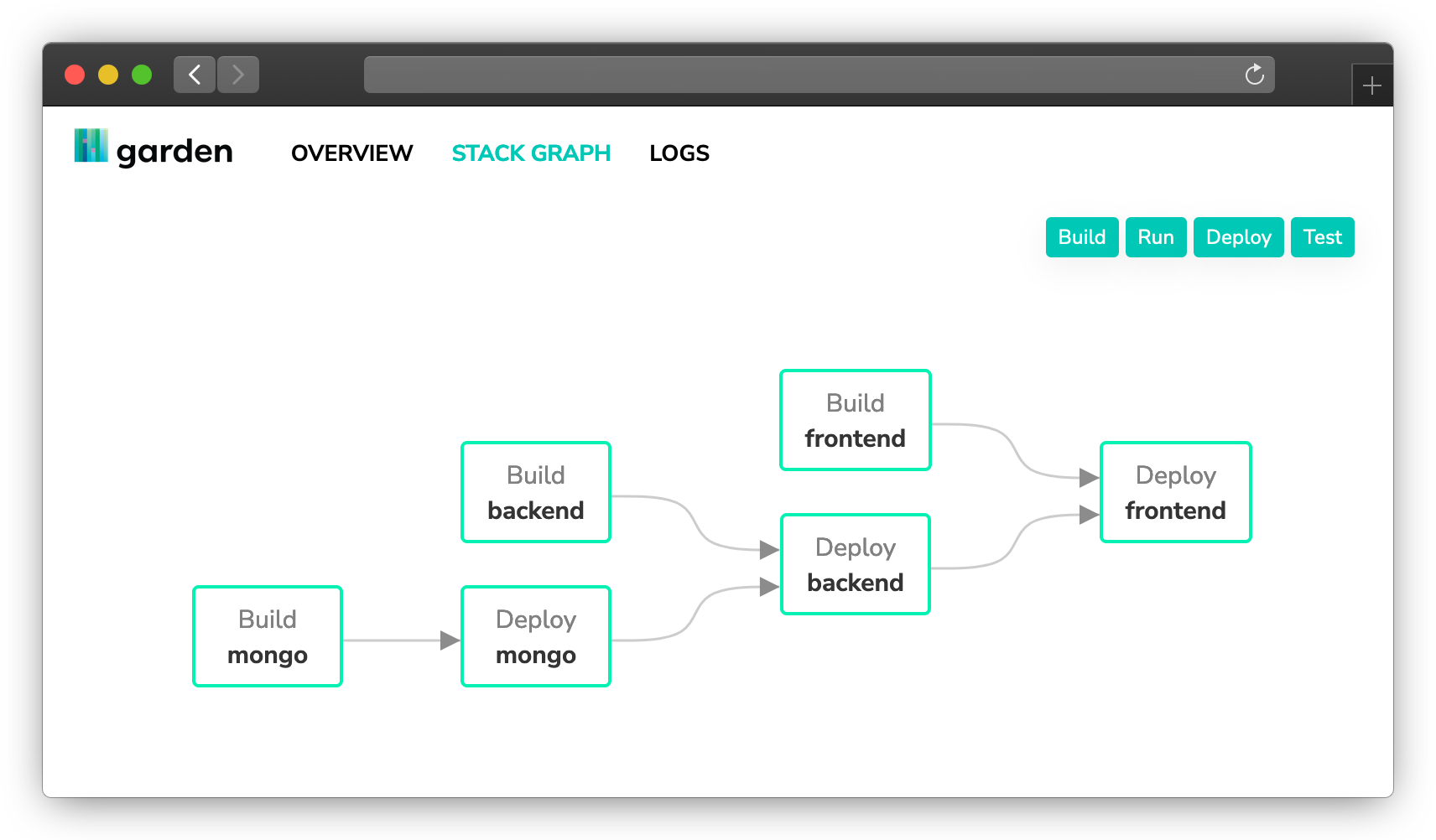Screen dimensions: 1436x840
Task: Toggle the Test filter
Action: (1322, 237)
